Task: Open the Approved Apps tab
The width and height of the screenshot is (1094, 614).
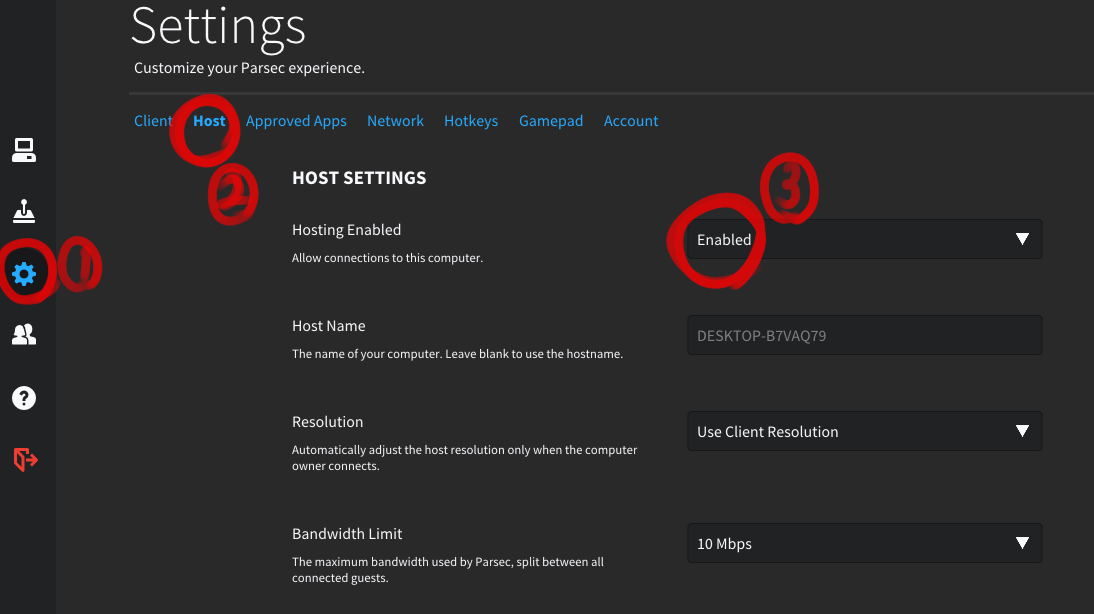Action: (x=296, y=121)
